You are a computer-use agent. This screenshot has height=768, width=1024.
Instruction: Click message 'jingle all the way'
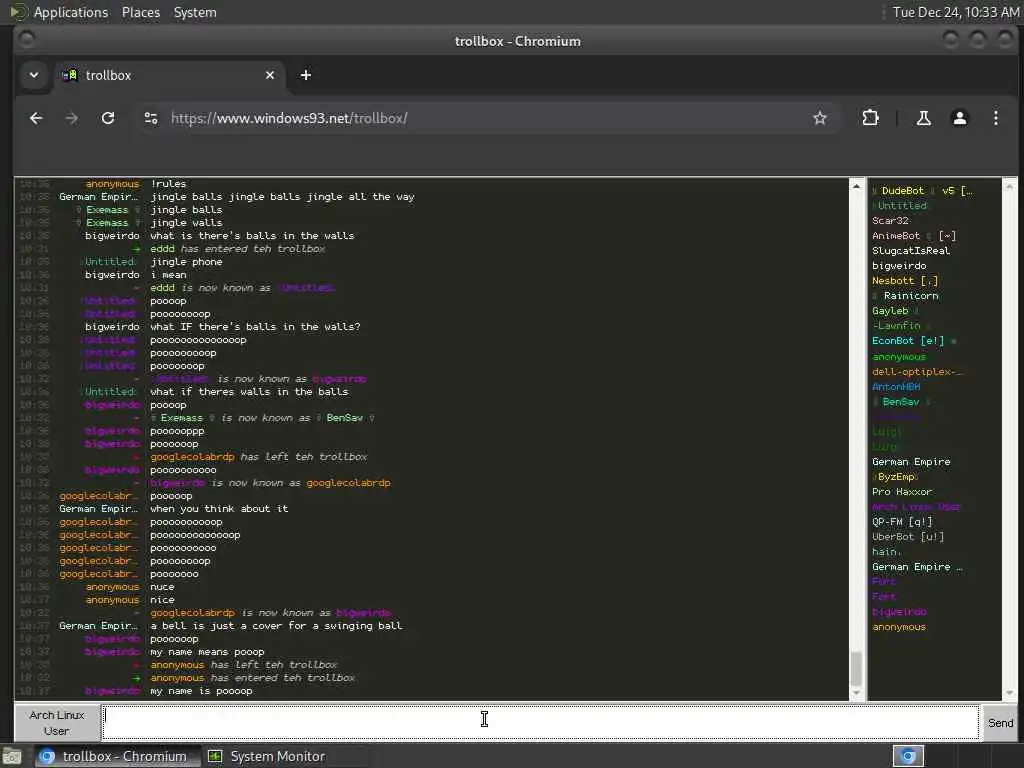pyautogui.click(x=282, y=197)
